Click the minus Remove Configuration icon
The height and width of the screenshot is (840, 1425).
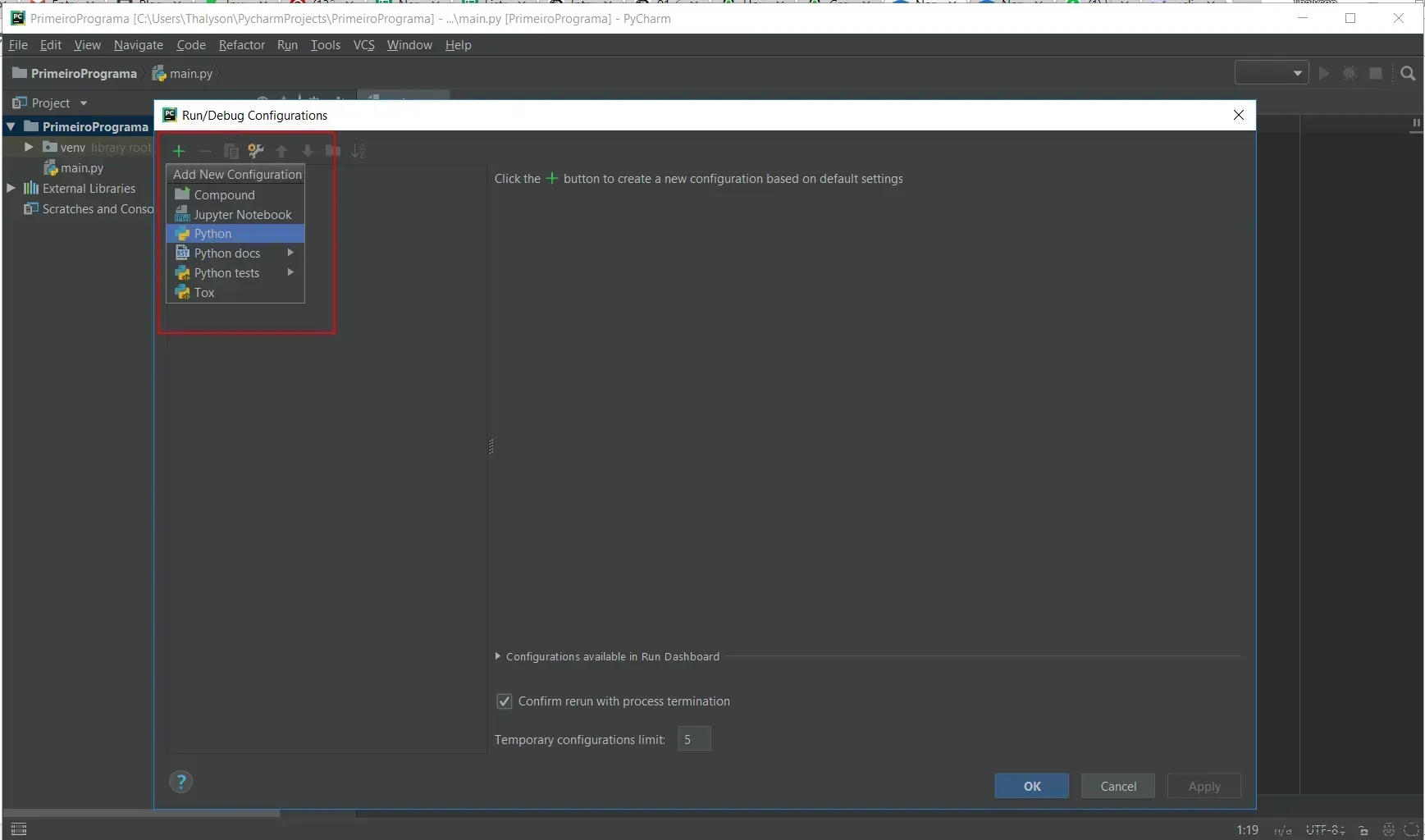204,151
